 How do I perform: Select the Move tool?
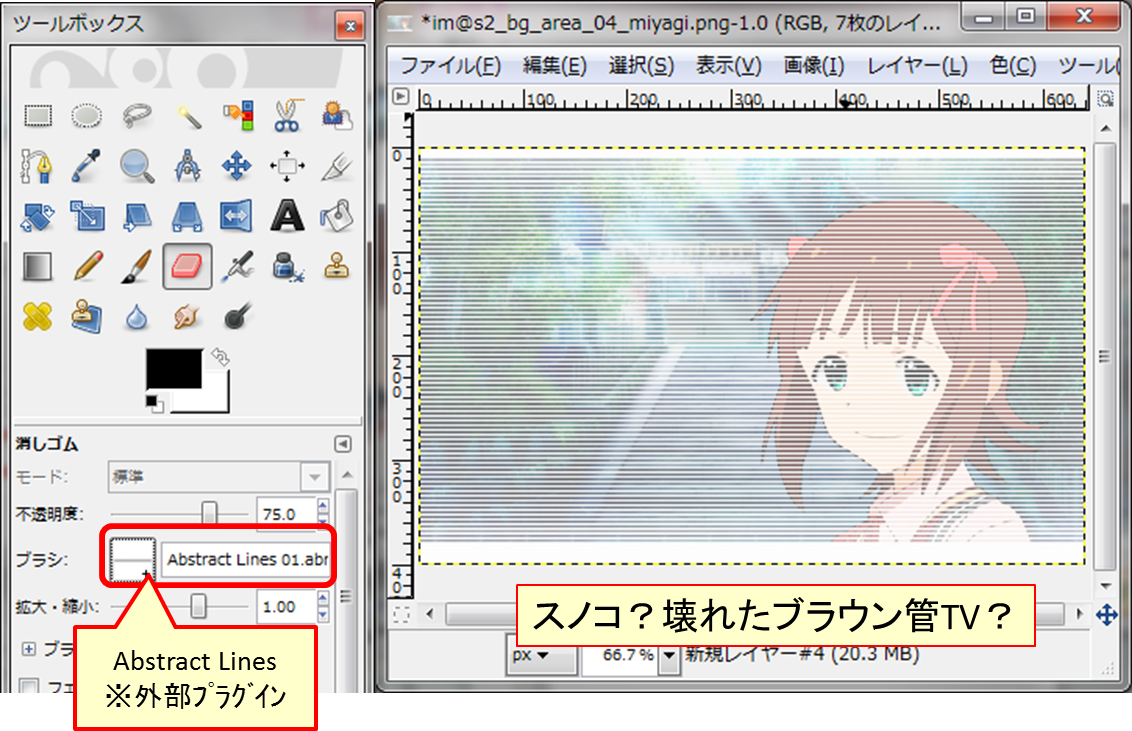coord(237,166)
